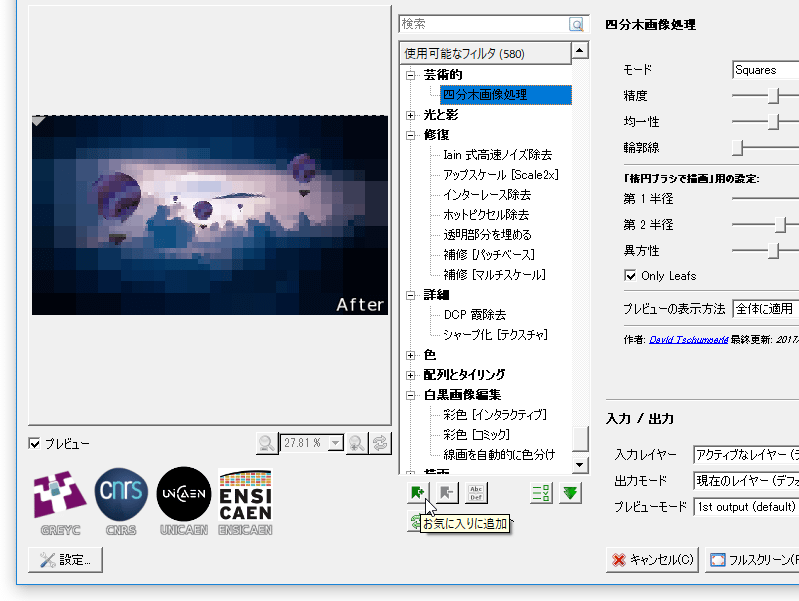Click the 使用可能なフィルタ (580) header
The height and width of the screenshot is (601, 799).
click(x=485, y=54)
